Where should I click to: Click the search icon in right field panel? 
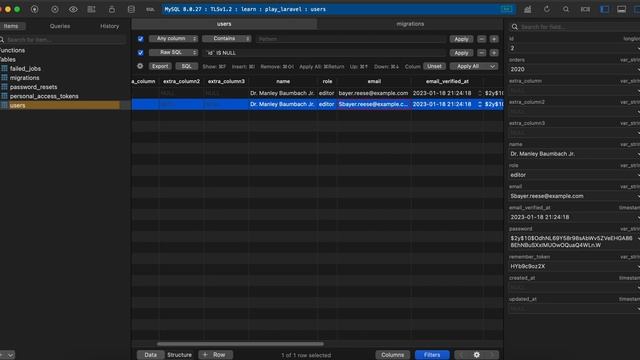515,27
